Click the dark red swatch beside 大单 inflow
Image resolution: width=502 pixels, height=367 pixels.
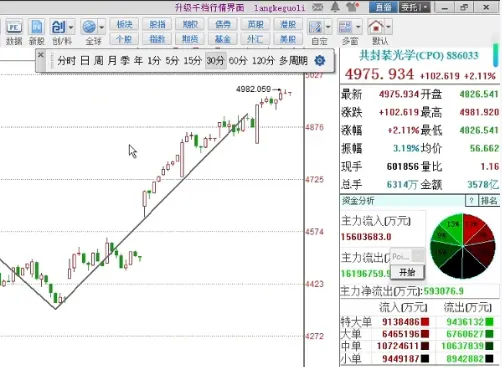tap(425, 334)
